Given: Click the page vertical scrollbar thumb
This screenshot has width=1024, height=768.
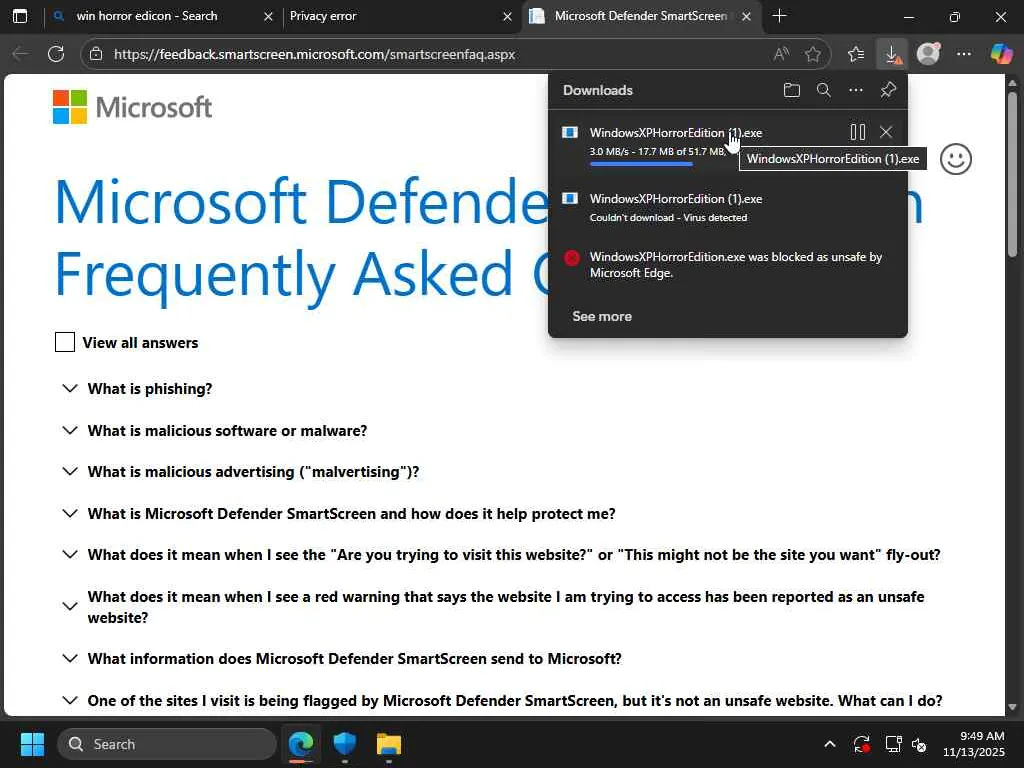Looking at the screenshot, I should [1012, 174].
